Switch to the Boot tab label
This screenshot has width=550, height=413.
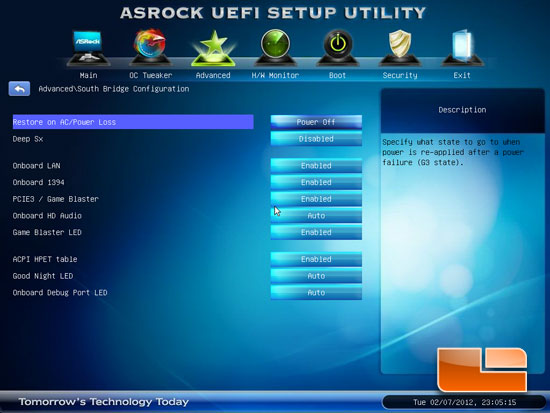(337, 75)
